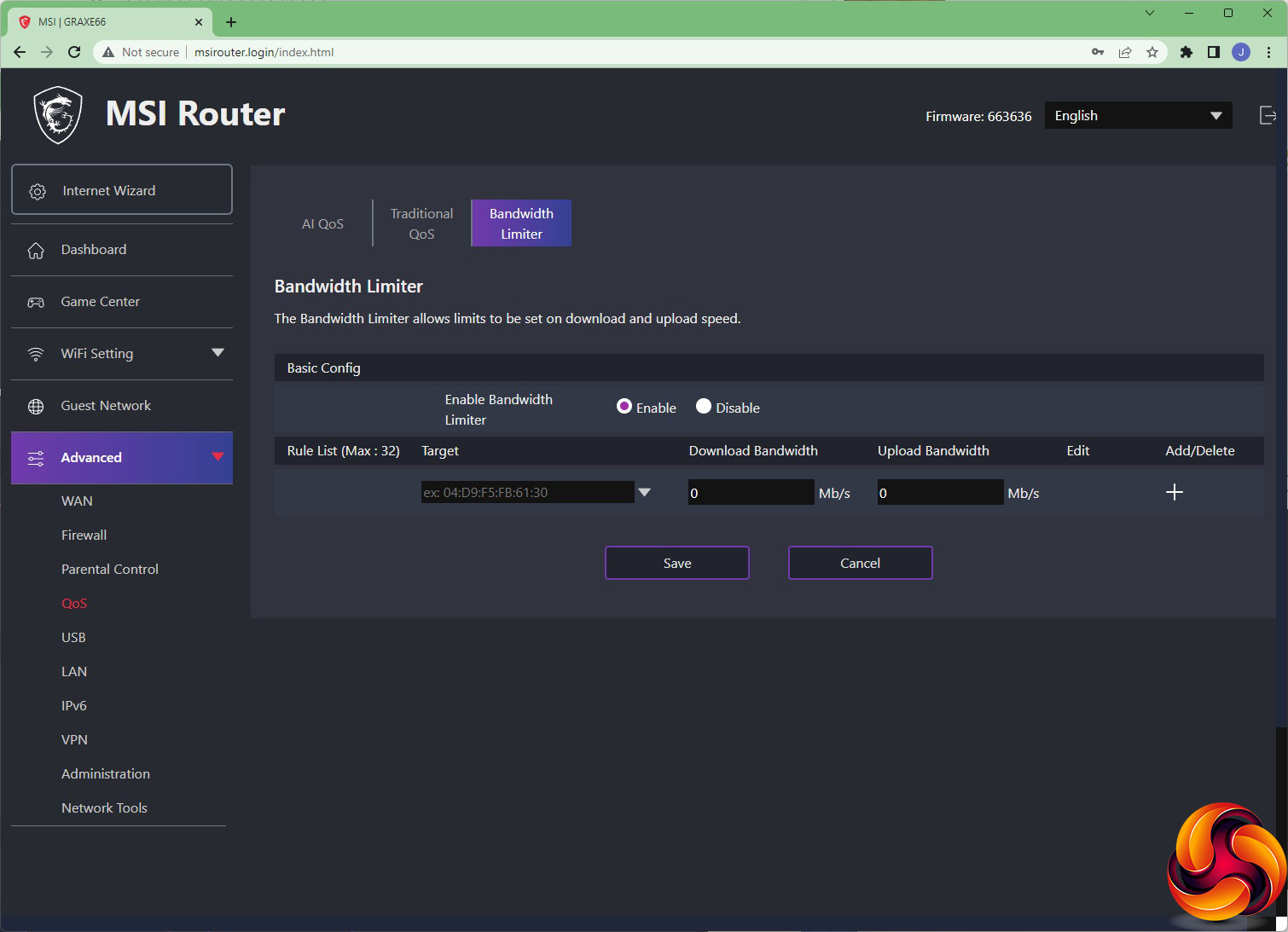Go to the Guest Network page
This screenshot has height=932, width=1288.
click(x=122, y=406)
